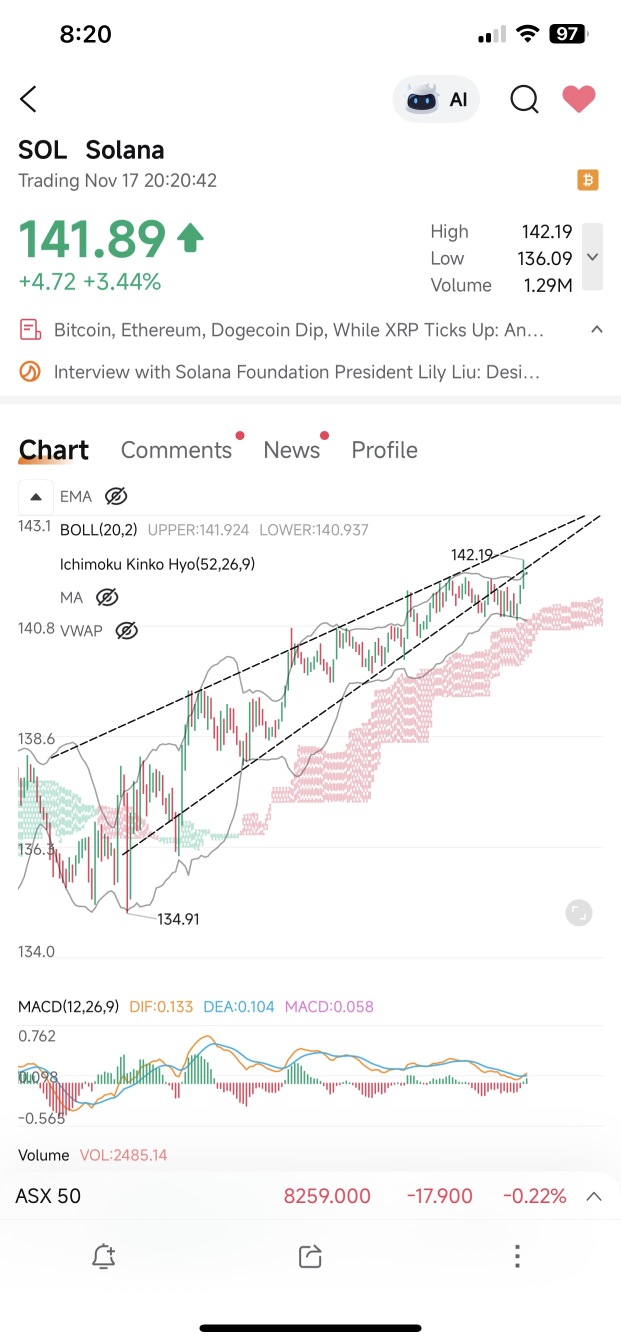Screen dimensions: 621x1344
Task: Expand the ASX 50 index ticker bar
Action: [x=310, y=1196]
